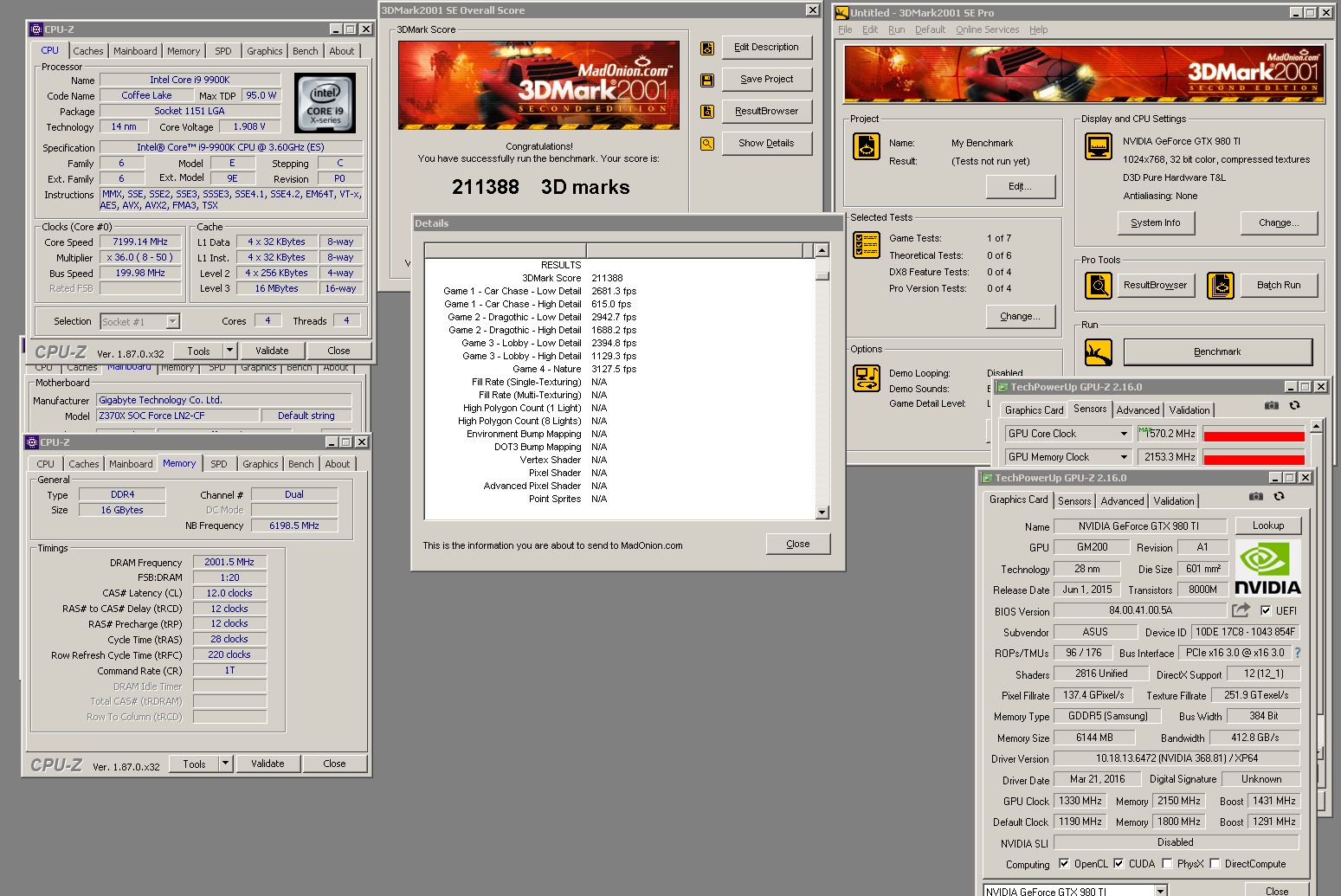
Task: Click the Default string motherboard model field
Action: point(306,416)
